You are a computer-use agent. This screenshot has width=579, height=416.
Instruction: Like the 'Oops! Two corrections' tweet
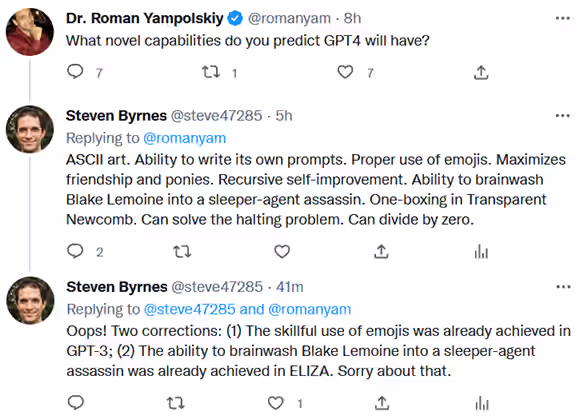(x=276, y=403)
